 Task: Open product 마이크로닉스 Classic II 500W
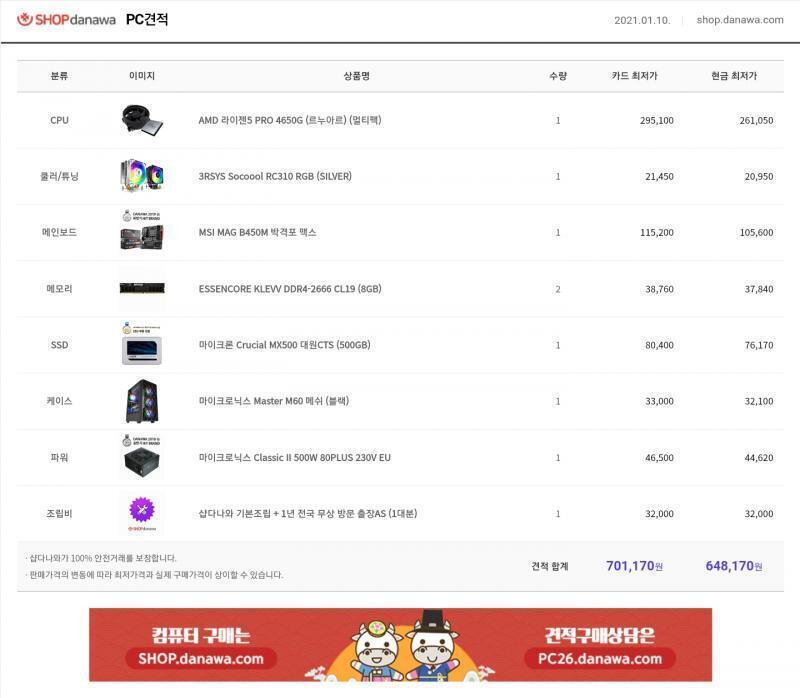pos(294,458)
